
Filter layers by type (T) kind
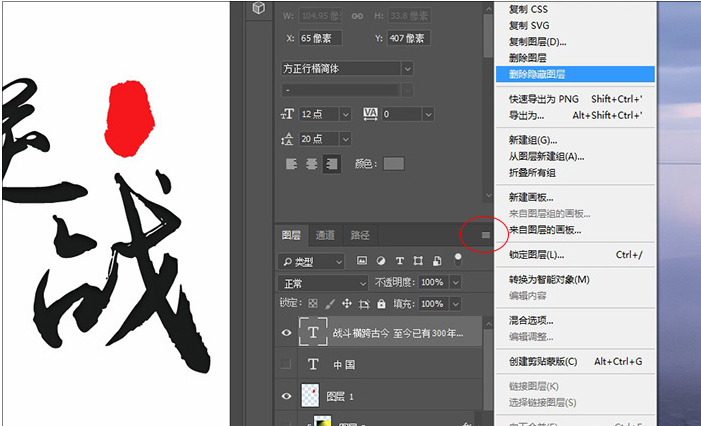400,261
